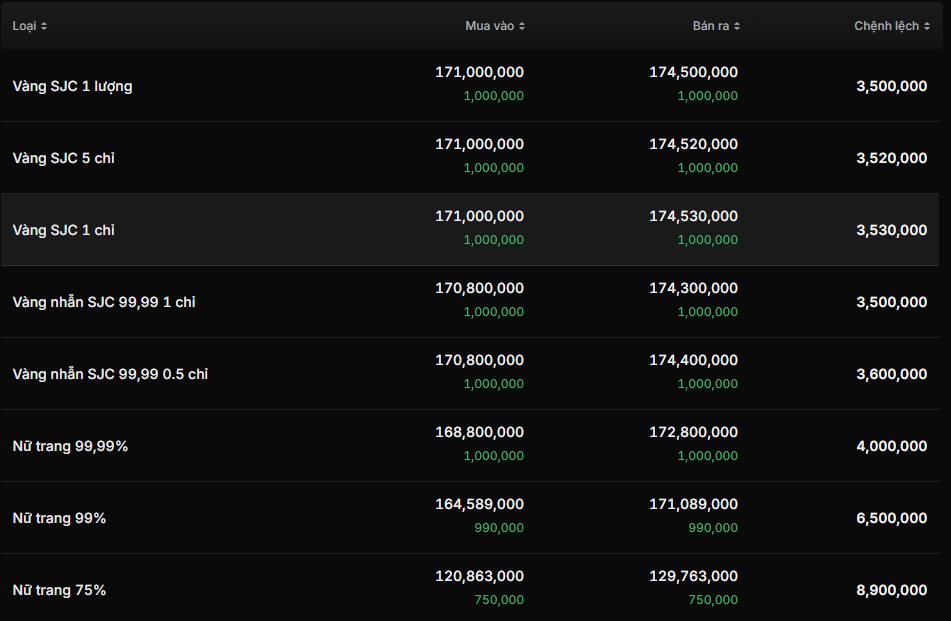Click the 8,900,000 price difference value
This screenshot has height=621, width=951.
pyautogui.click(x=891, y=590)
